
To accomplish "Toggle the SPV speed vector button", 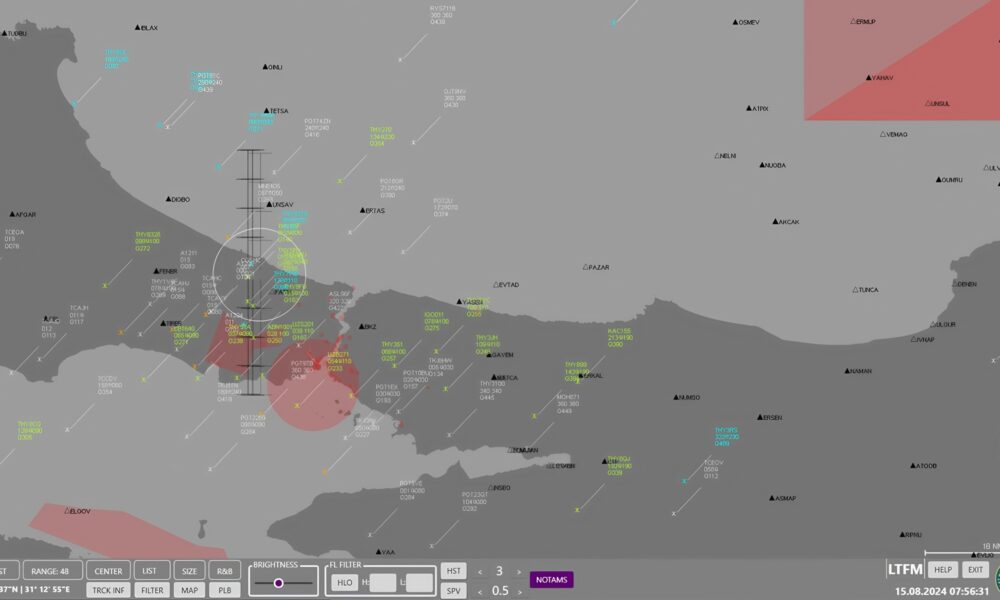I will 454,590.
